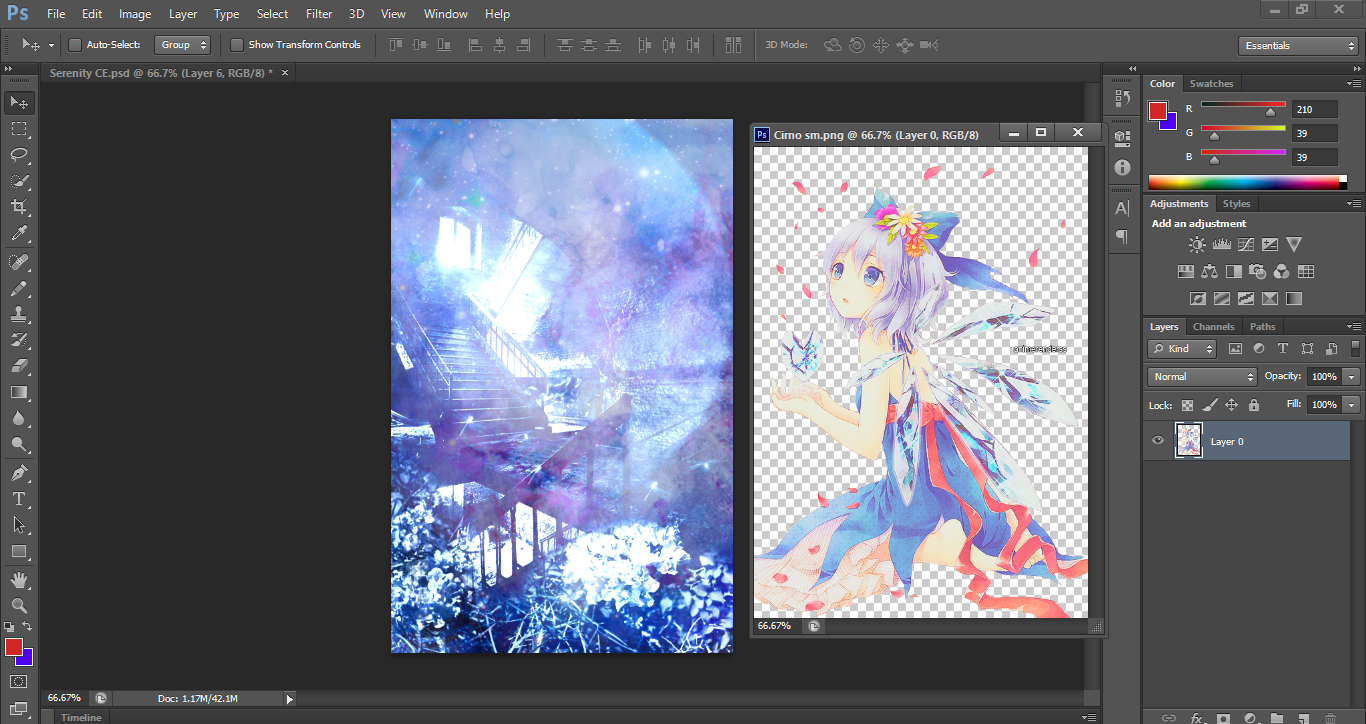Open the Layers panel options menu

click(x=1353, y=327)
